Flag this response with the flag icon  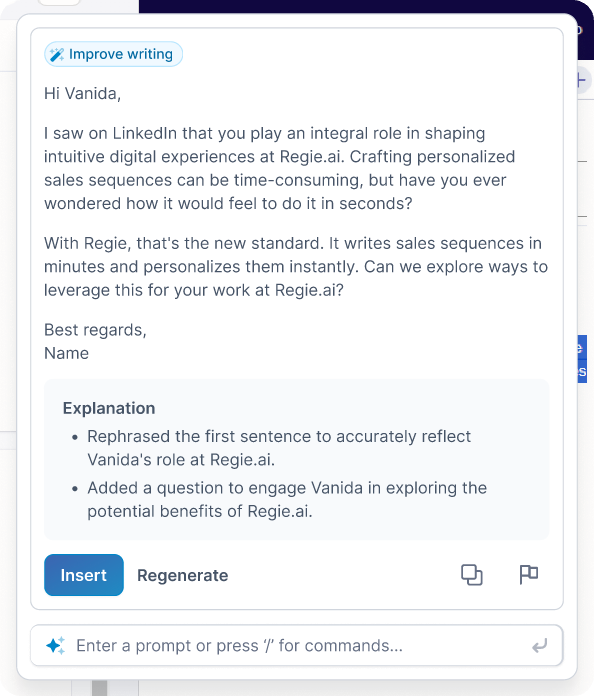click(x=528, y=574)
